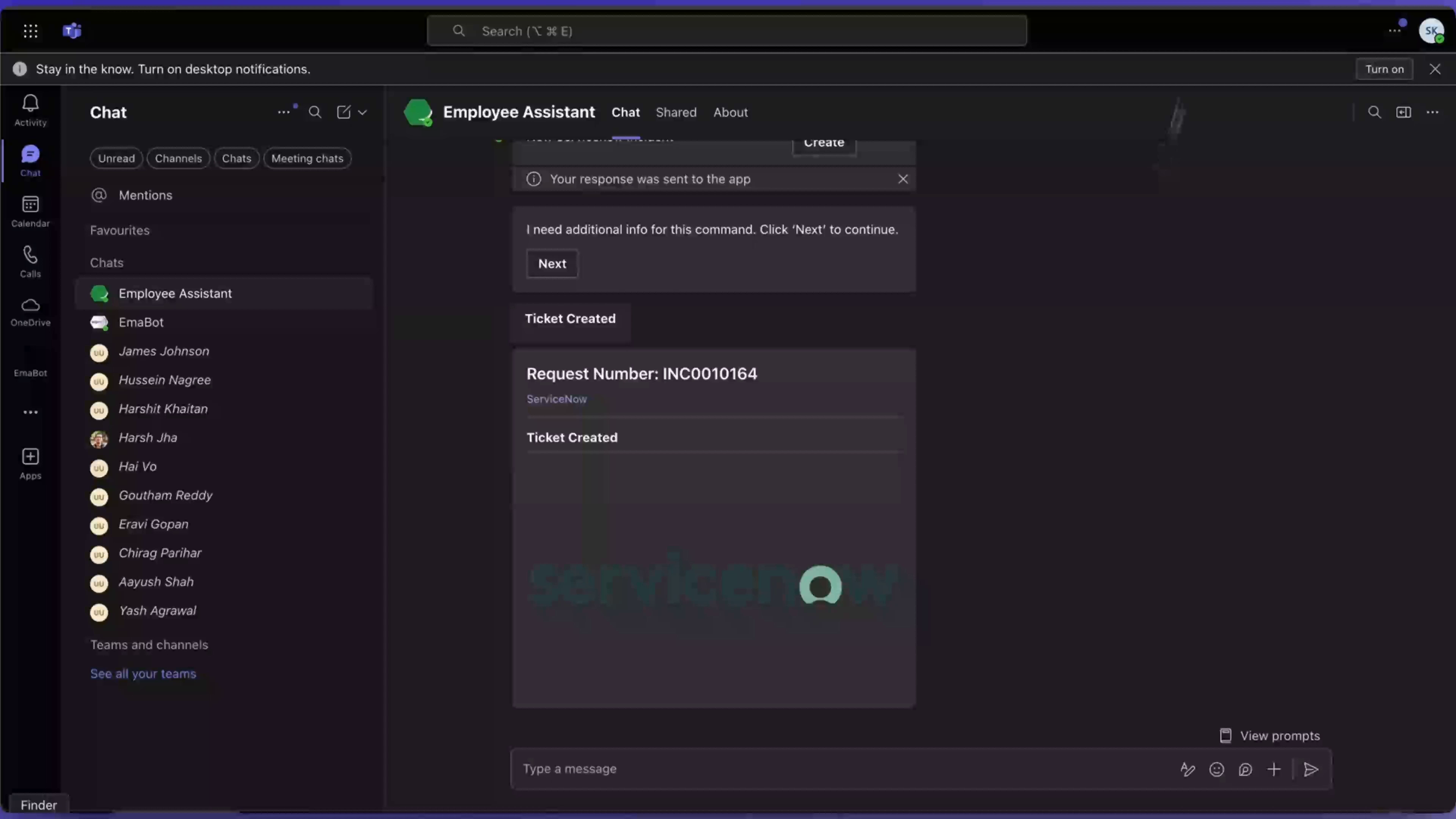The image size is (1456, 819).
Task: Open Calls from the sidebar
Action: click(x=30, y=261)
